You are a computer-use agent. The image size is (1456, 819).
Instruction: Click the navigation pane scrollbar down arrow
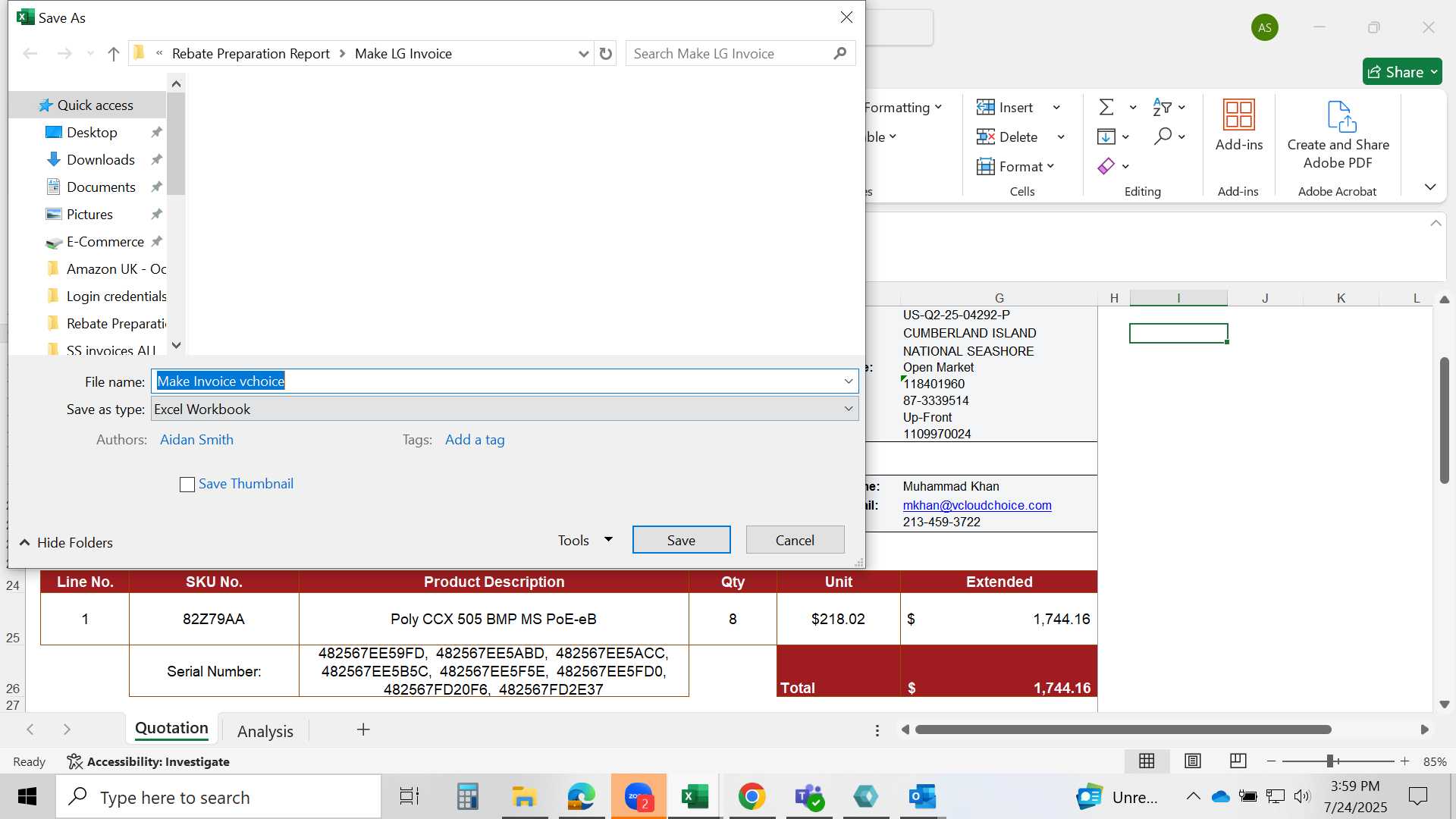click(x=176, y=345)
